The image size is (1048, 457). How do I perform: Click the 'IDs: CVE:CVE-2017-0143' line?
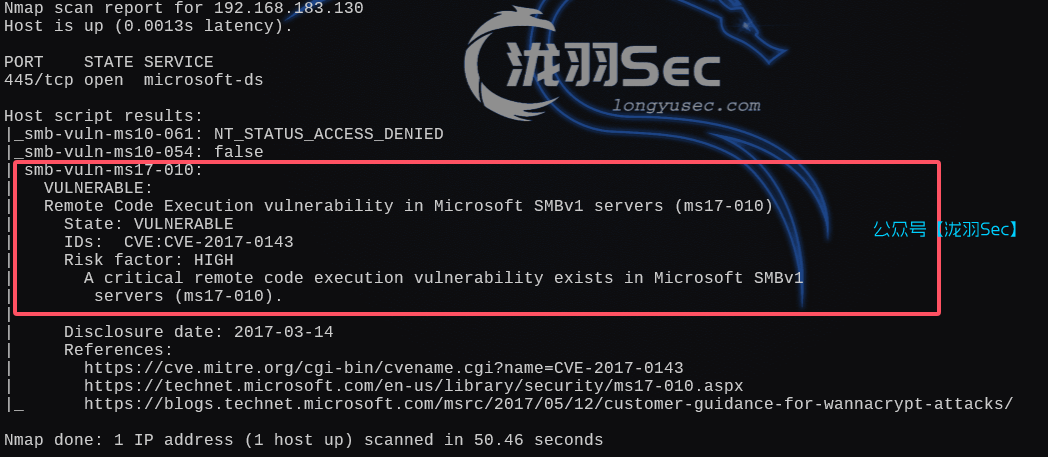[178, 242]
